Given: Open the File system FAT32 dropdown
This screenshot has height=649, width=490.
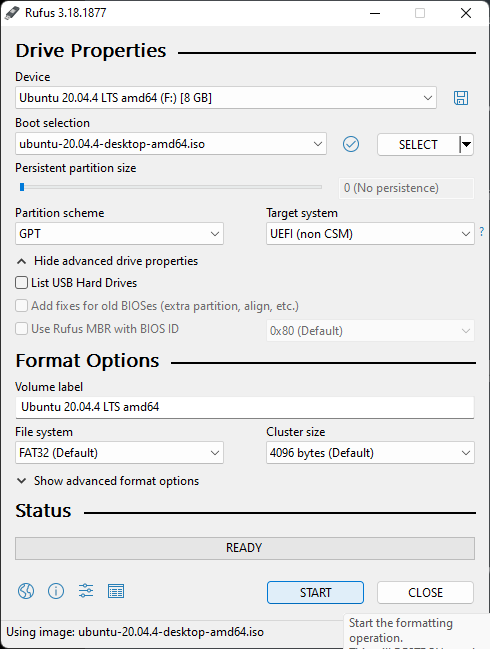Looking at the screenshot, I should tap(119, 452).
